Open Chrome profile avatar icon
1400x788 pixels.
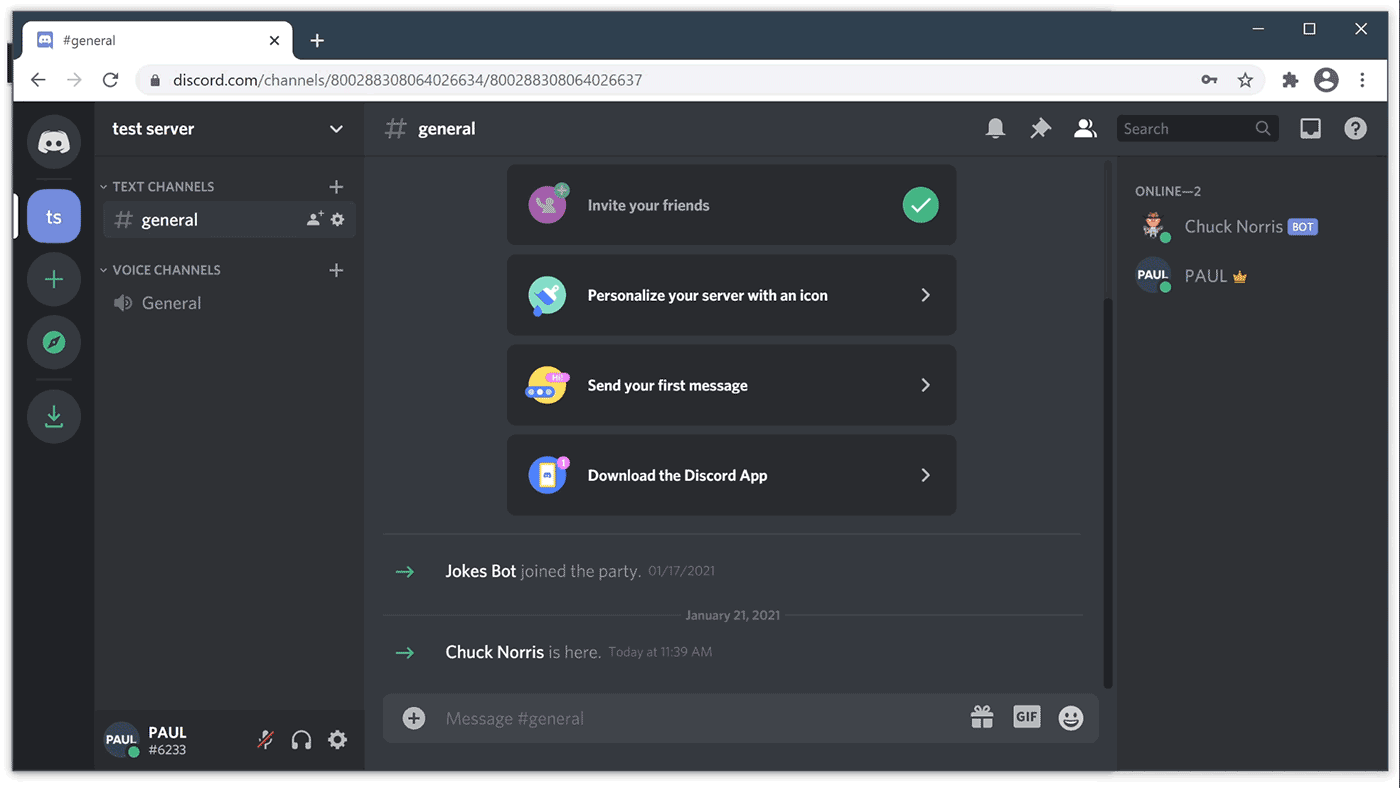click(1326, 80)
